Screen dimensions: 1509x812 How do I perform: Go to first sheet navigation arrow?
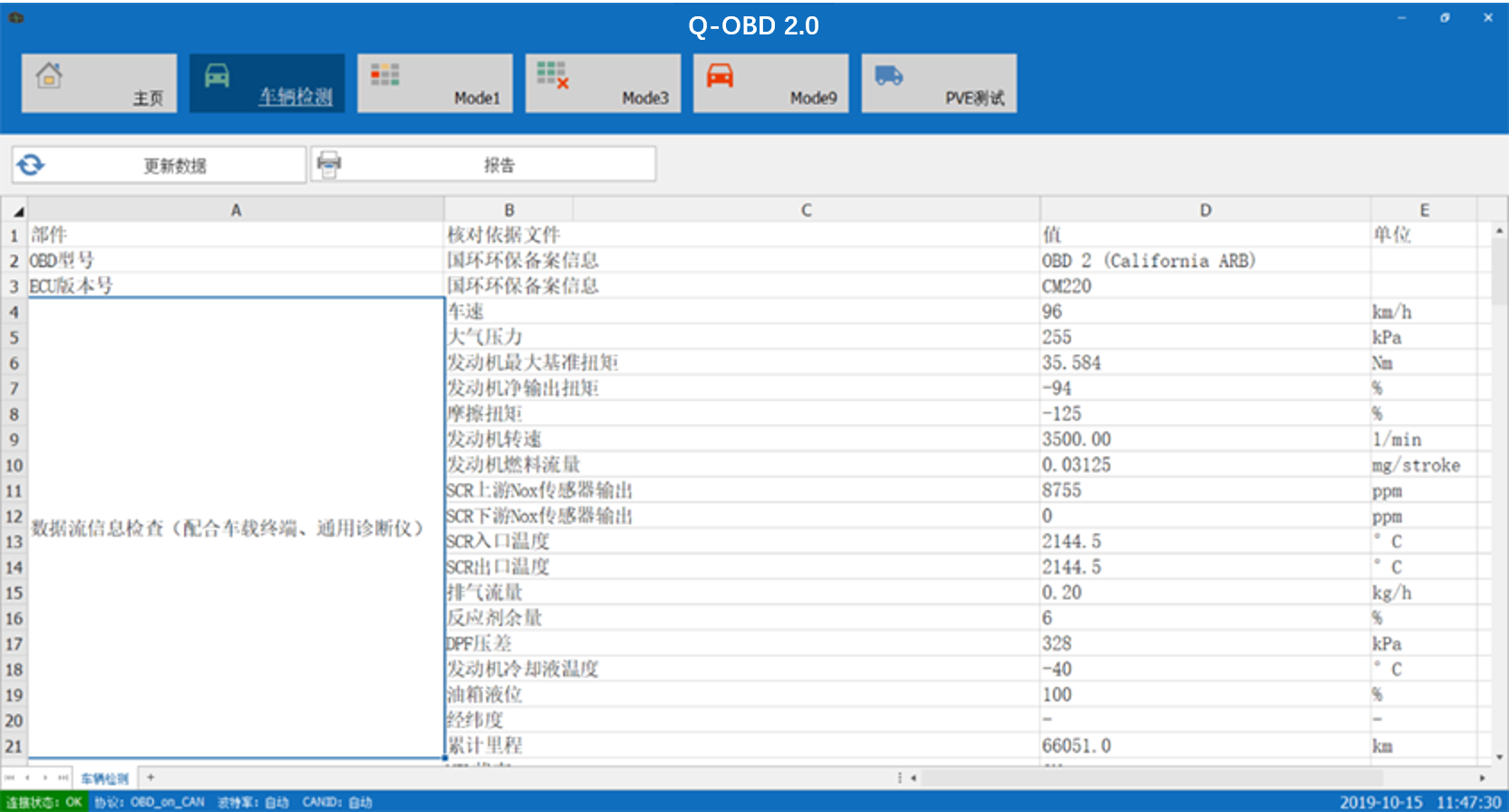(10, 778)
